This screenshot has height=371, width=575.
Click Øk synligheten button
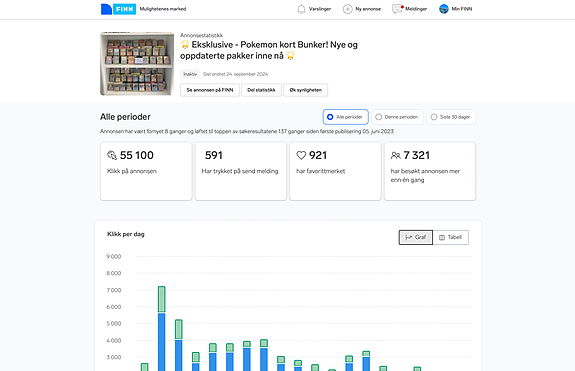pos(305,90)
